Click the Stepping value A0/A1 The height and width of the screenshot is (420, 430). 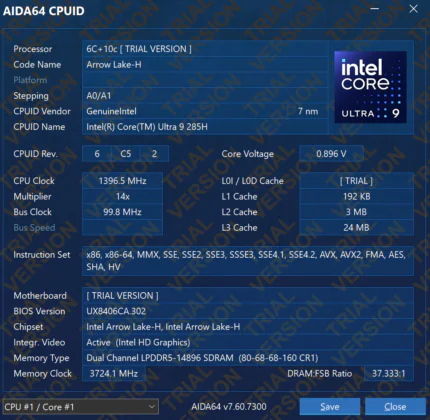click(99, 96)
